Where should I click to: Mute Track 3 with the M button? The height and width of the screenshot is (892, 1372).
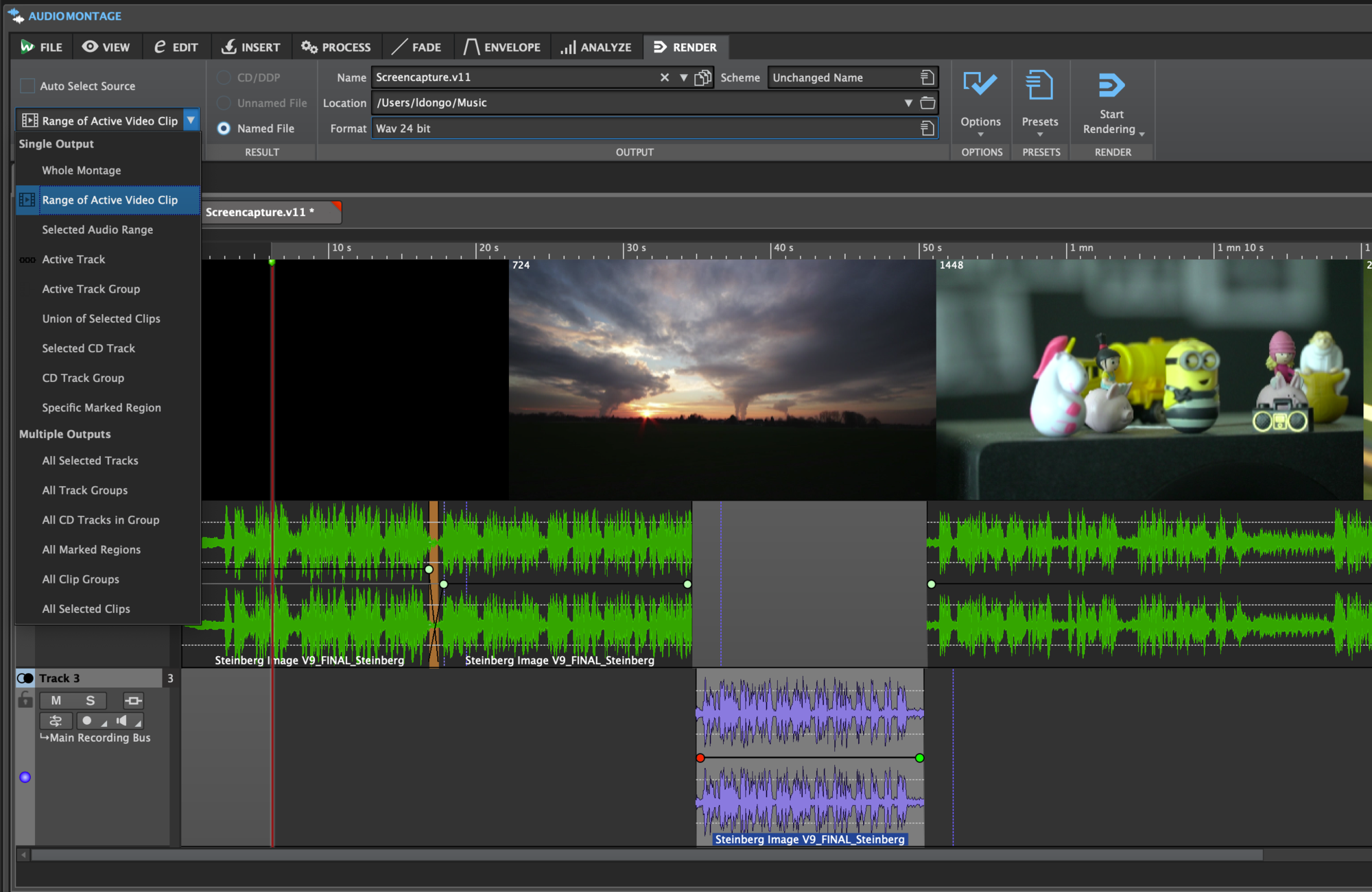[56, 700]
